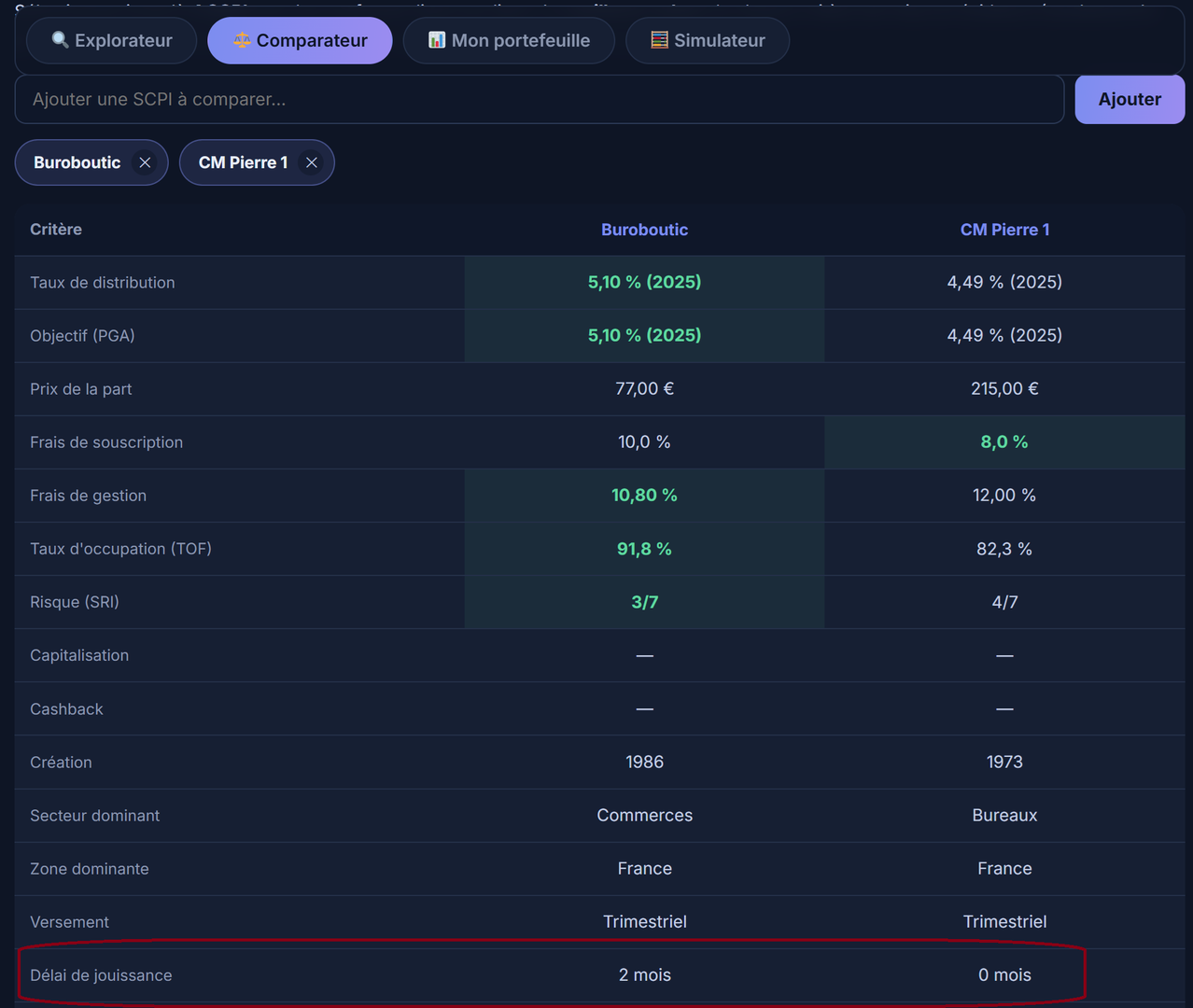Click the Taux de distribution row label
The height and width of the screenshot is (1008, 1193).
[103, 283]
